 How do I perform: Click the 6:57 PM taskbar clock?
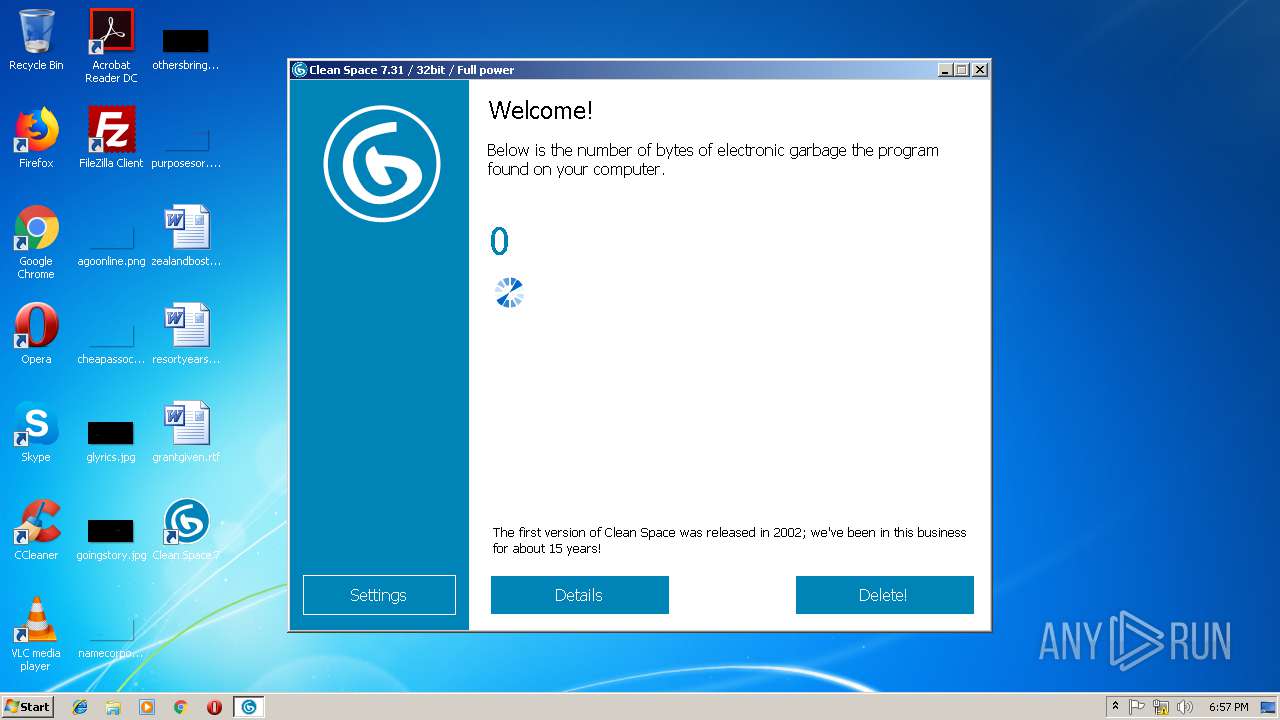click(1229, 707)
